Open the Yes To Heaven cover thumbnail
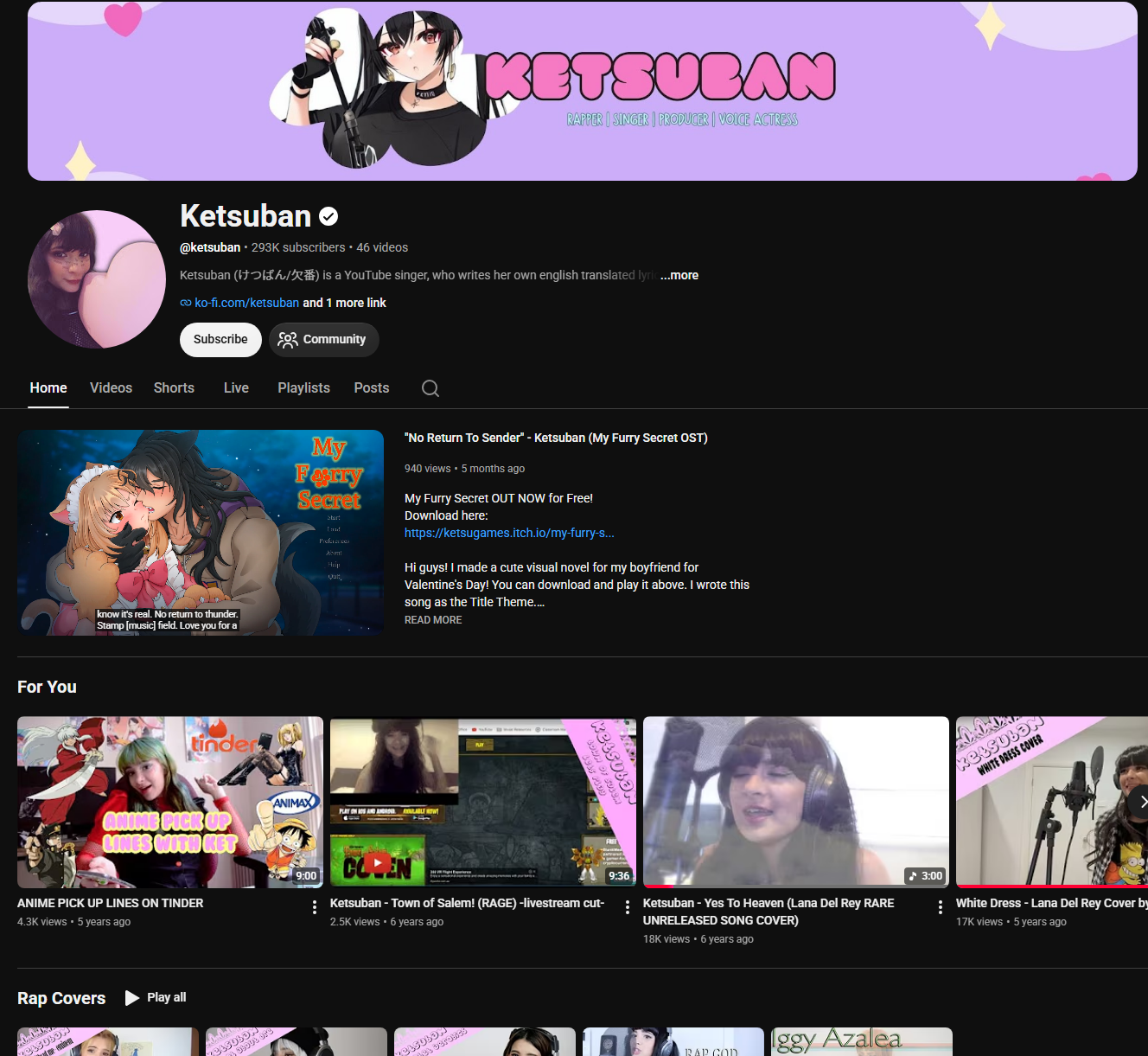This screenshot has height=1056, width=1148. (x=796, y=802)
